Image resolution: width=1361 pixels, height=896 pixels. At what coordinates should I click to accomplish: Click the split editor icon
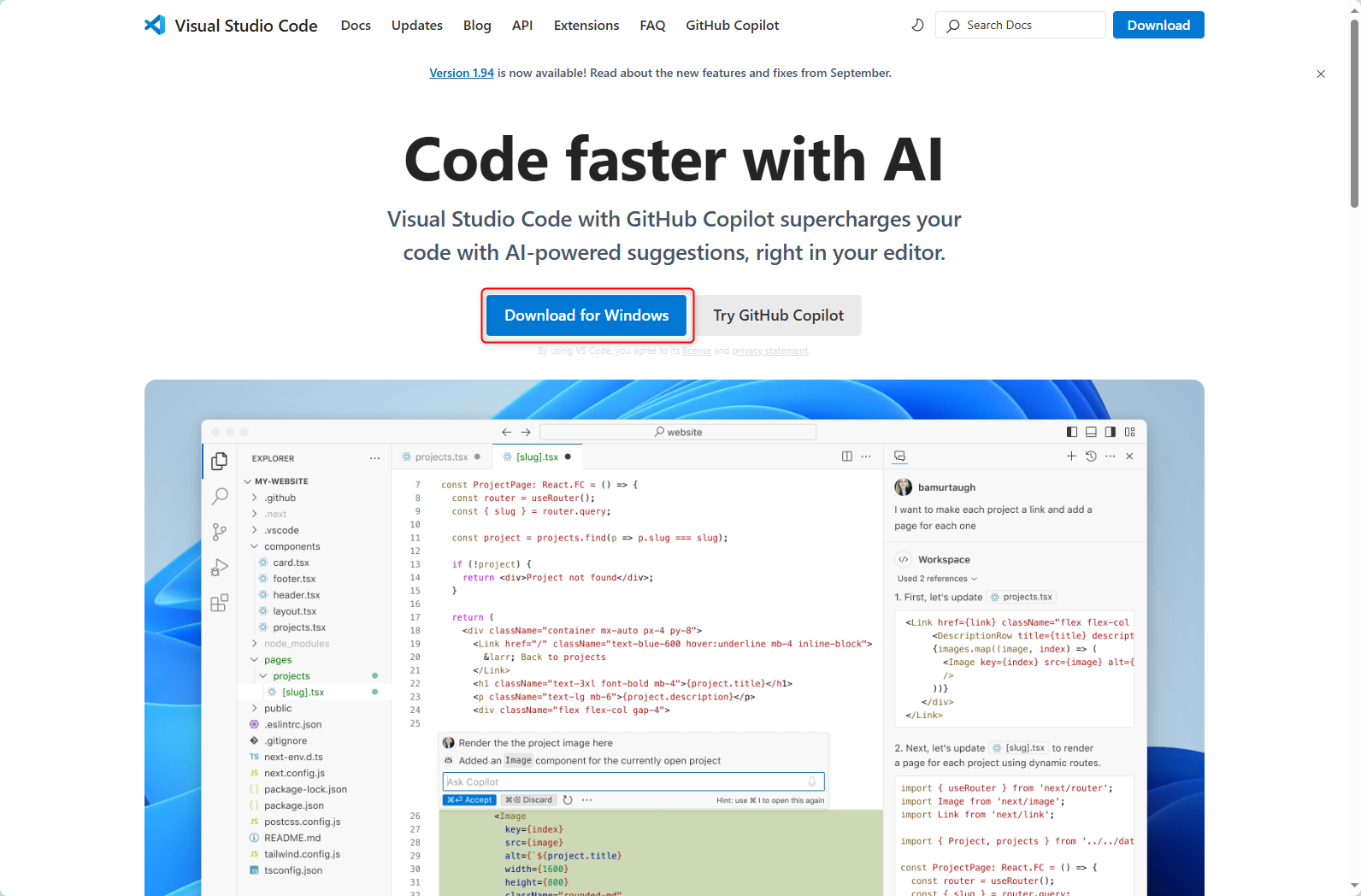(x=846, y=457)
